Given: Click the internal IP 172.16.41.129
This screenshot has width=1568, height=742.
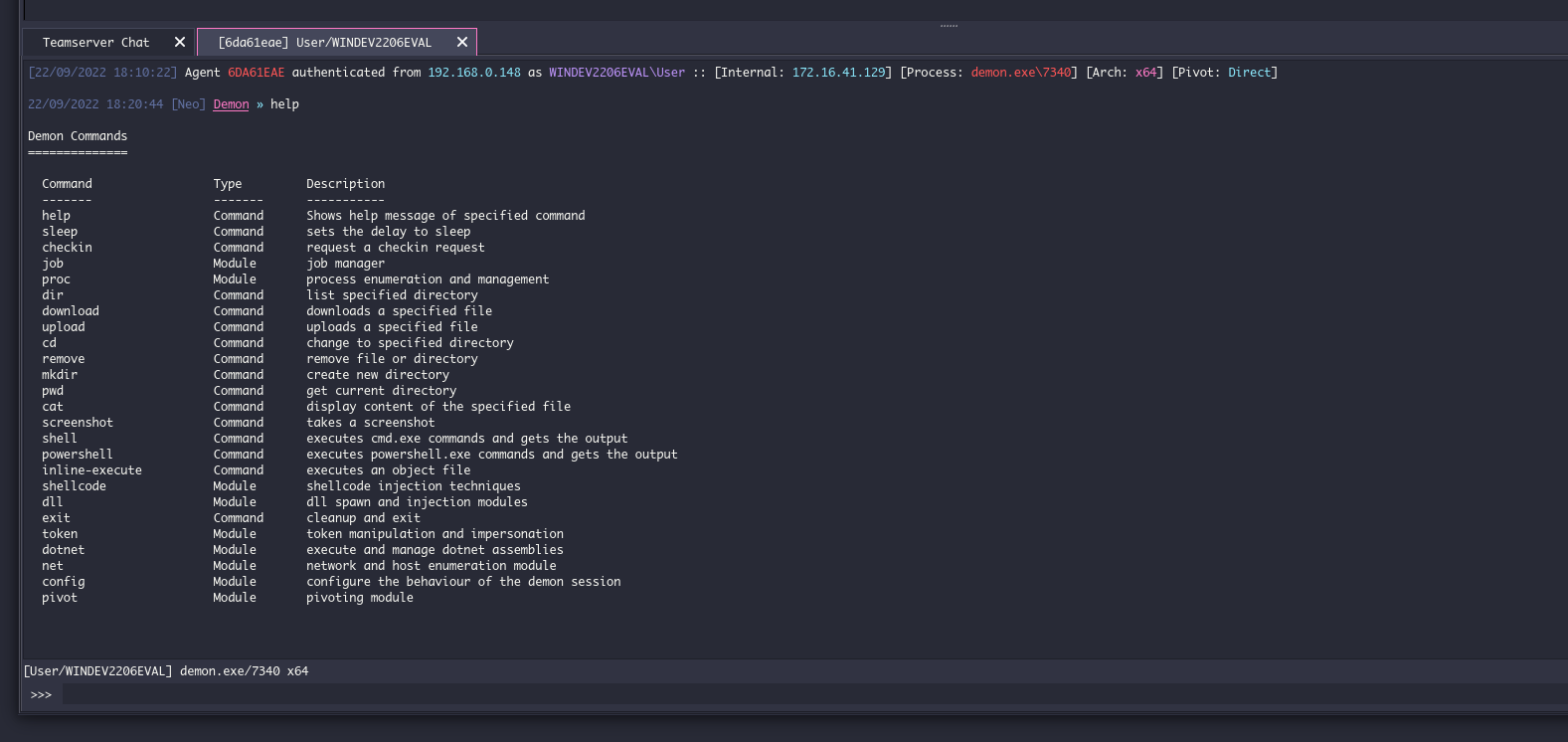Looking at the screenshot, I should point(838,72).
